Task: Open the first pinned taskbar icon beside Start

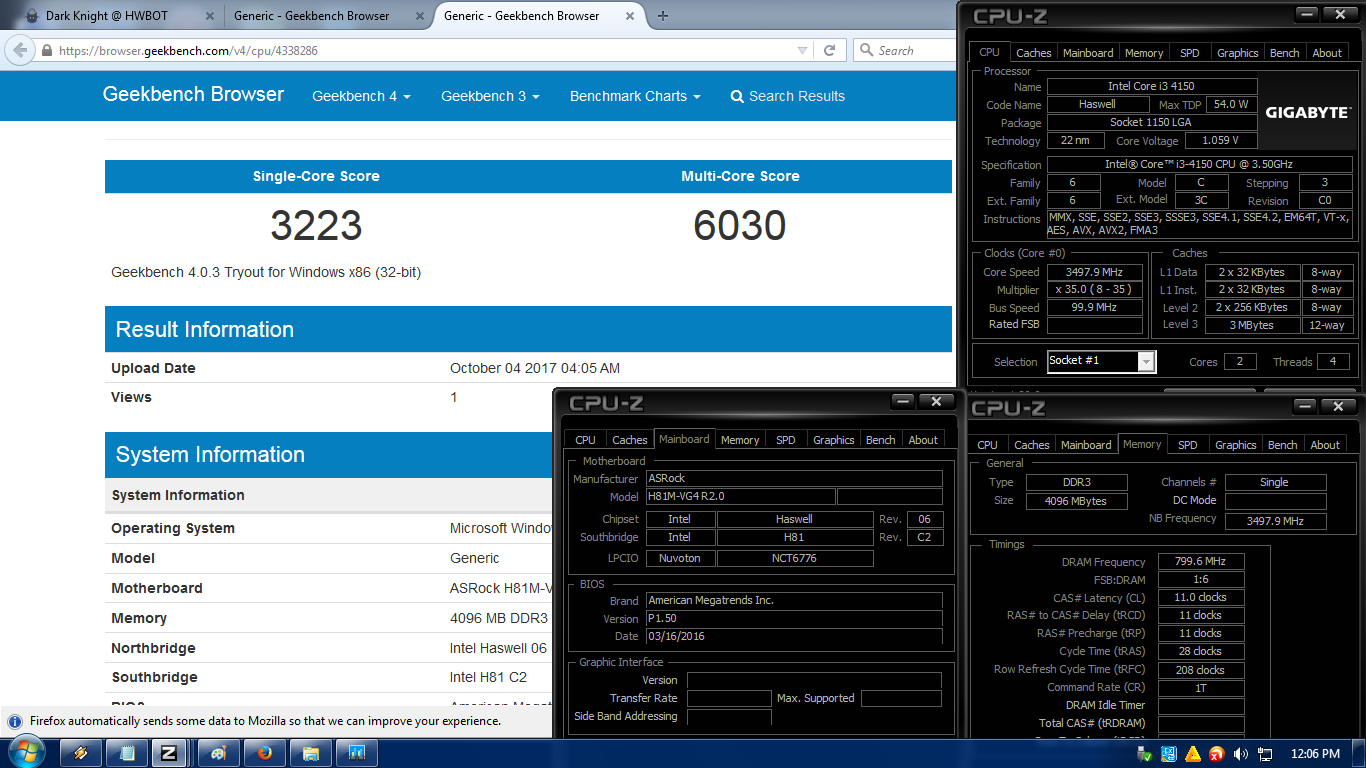Action: 81,753
